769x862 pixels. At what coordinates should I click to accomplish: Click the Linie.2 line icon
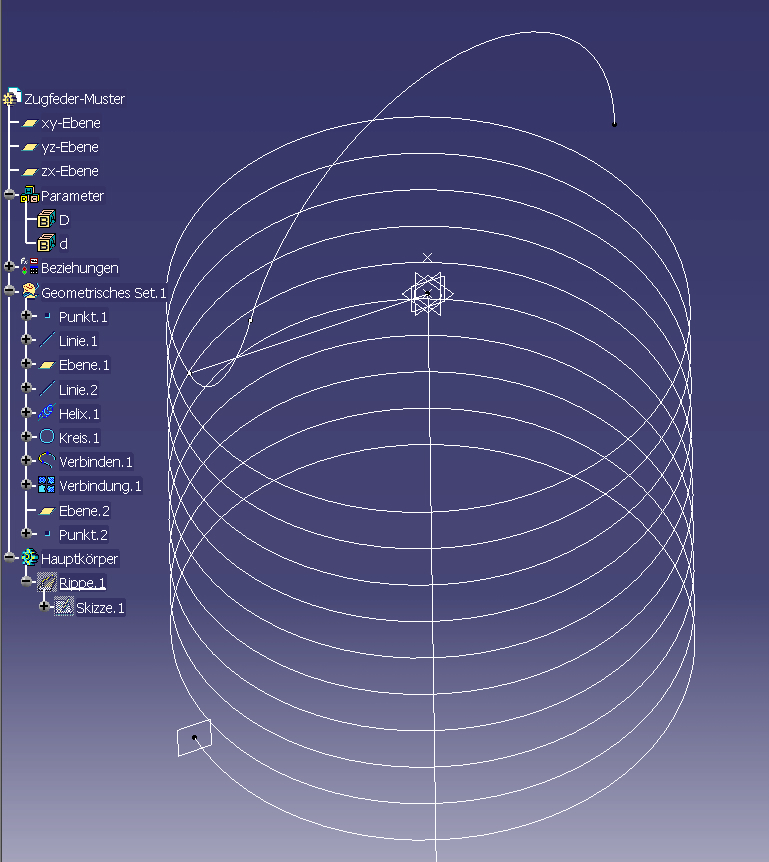pyautogui.click(x=47, y=389)
